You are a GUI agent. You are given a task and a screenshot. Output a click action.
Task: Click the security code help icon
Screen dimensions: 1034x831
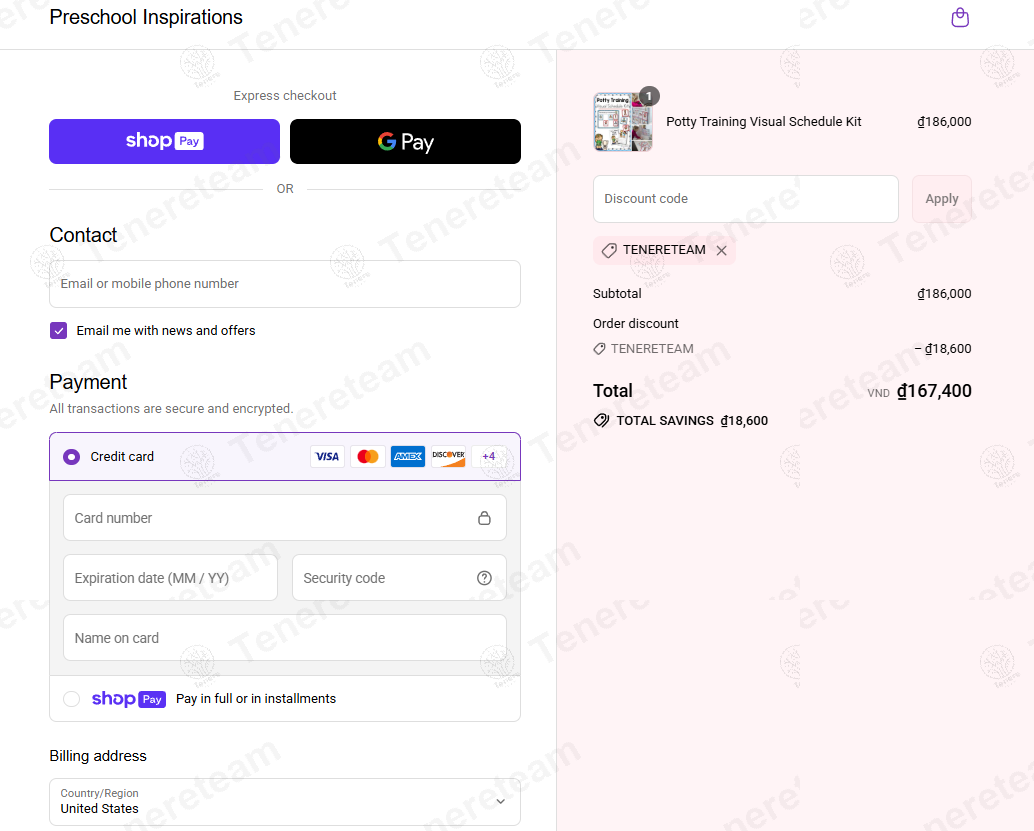point(484,578)
